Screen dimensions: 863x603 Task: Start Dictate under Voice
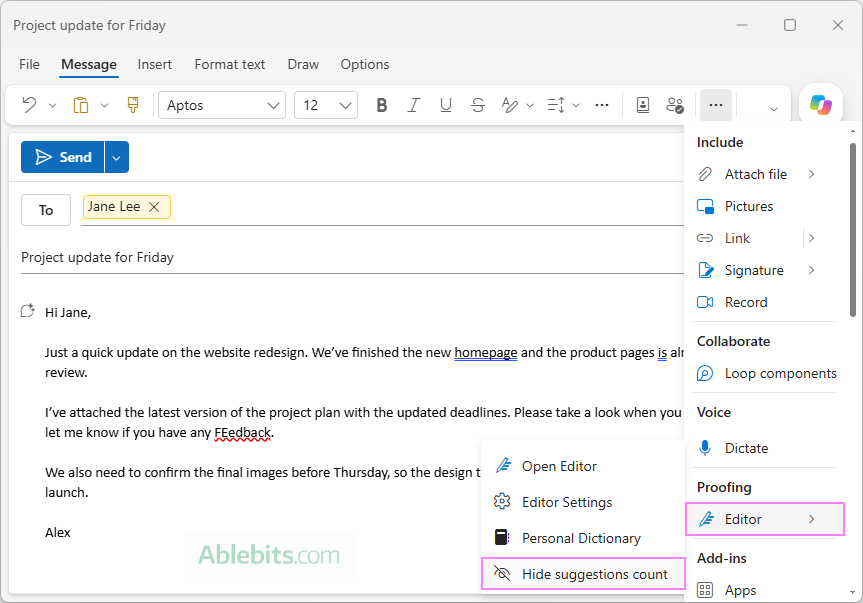[x=764, y=448]
